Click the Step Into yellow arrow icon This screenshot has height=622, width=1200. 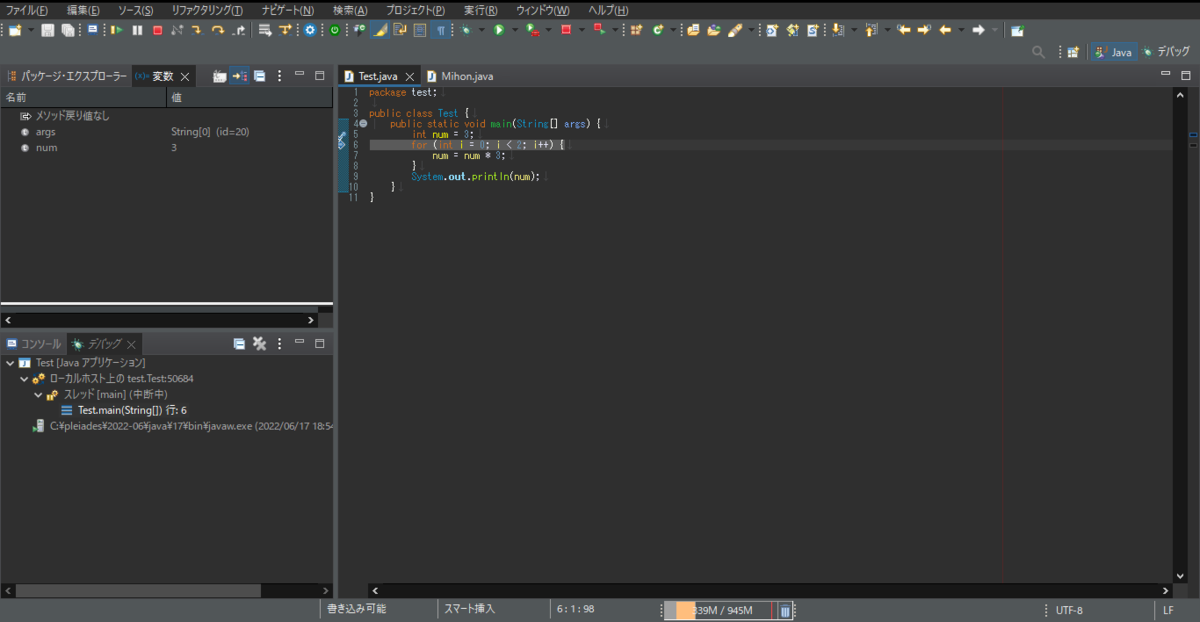(x=196, y=30)
